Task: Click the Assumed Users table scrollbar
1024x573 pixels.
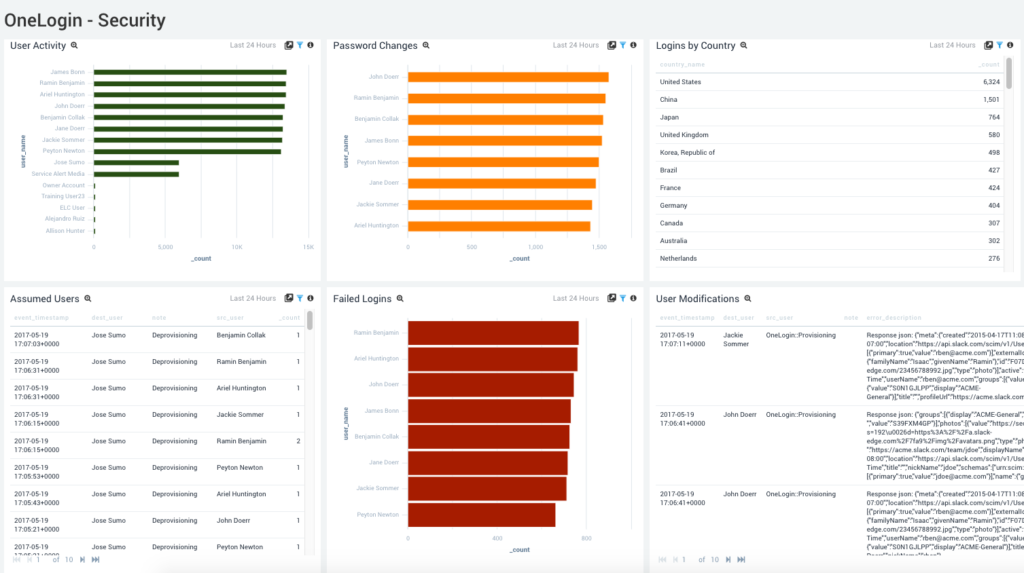Action: (310, 320)
